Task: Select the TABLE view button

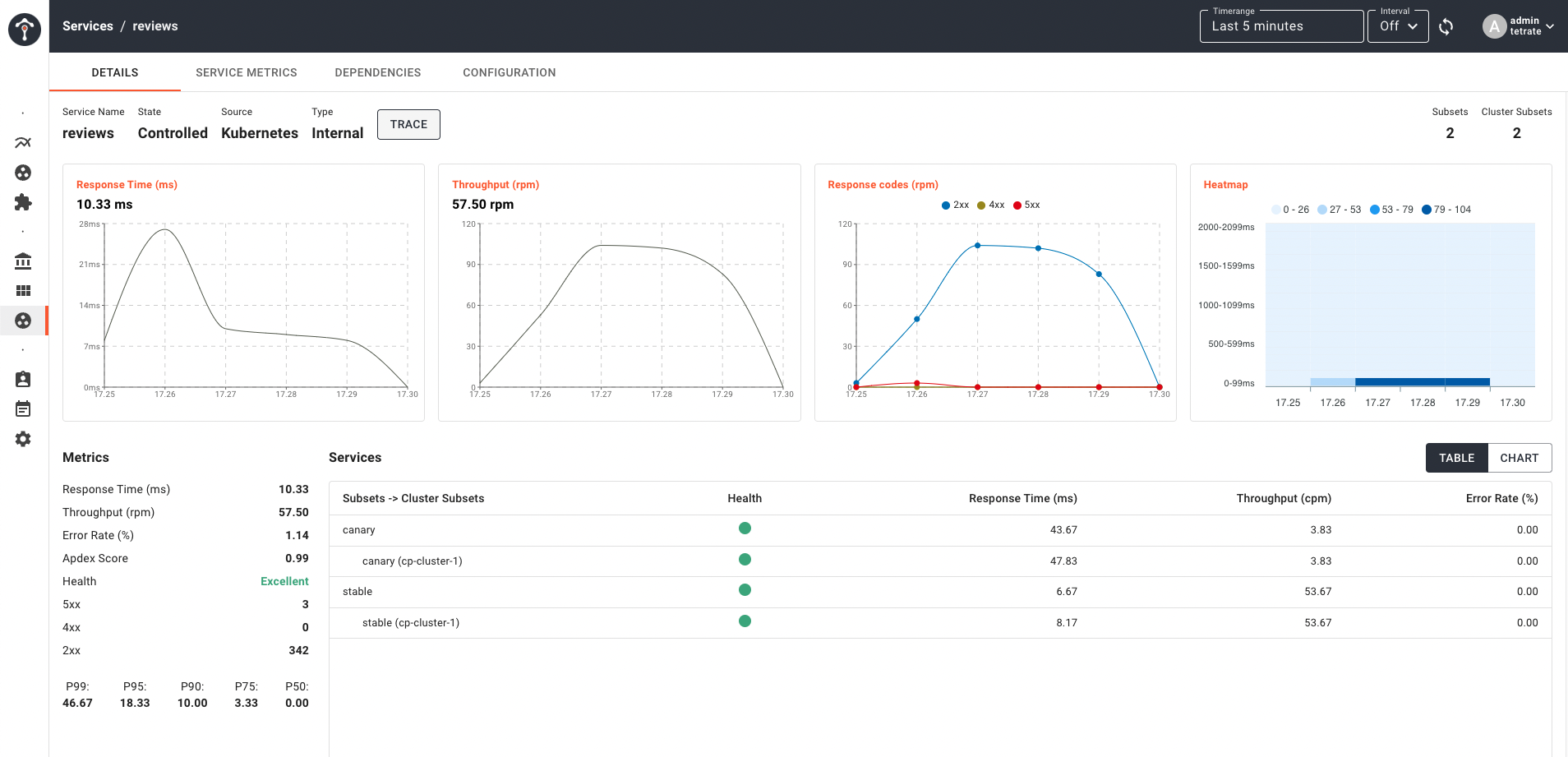Action: pyautogui.click(x=1456, y=458)
